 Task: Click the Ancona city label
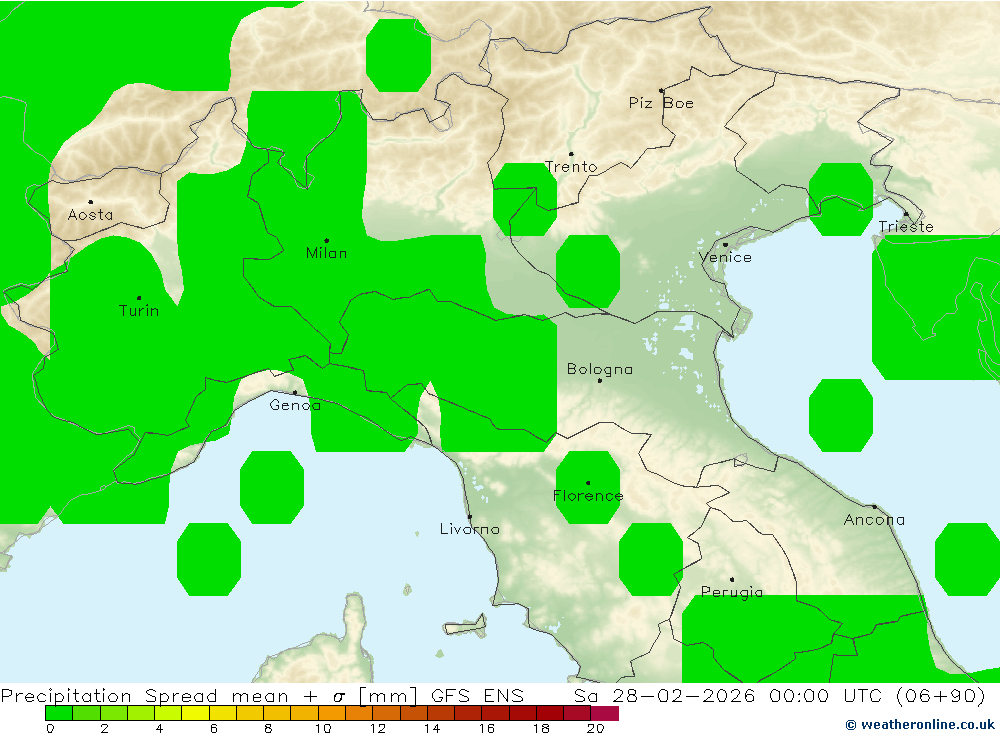[874, 520]
